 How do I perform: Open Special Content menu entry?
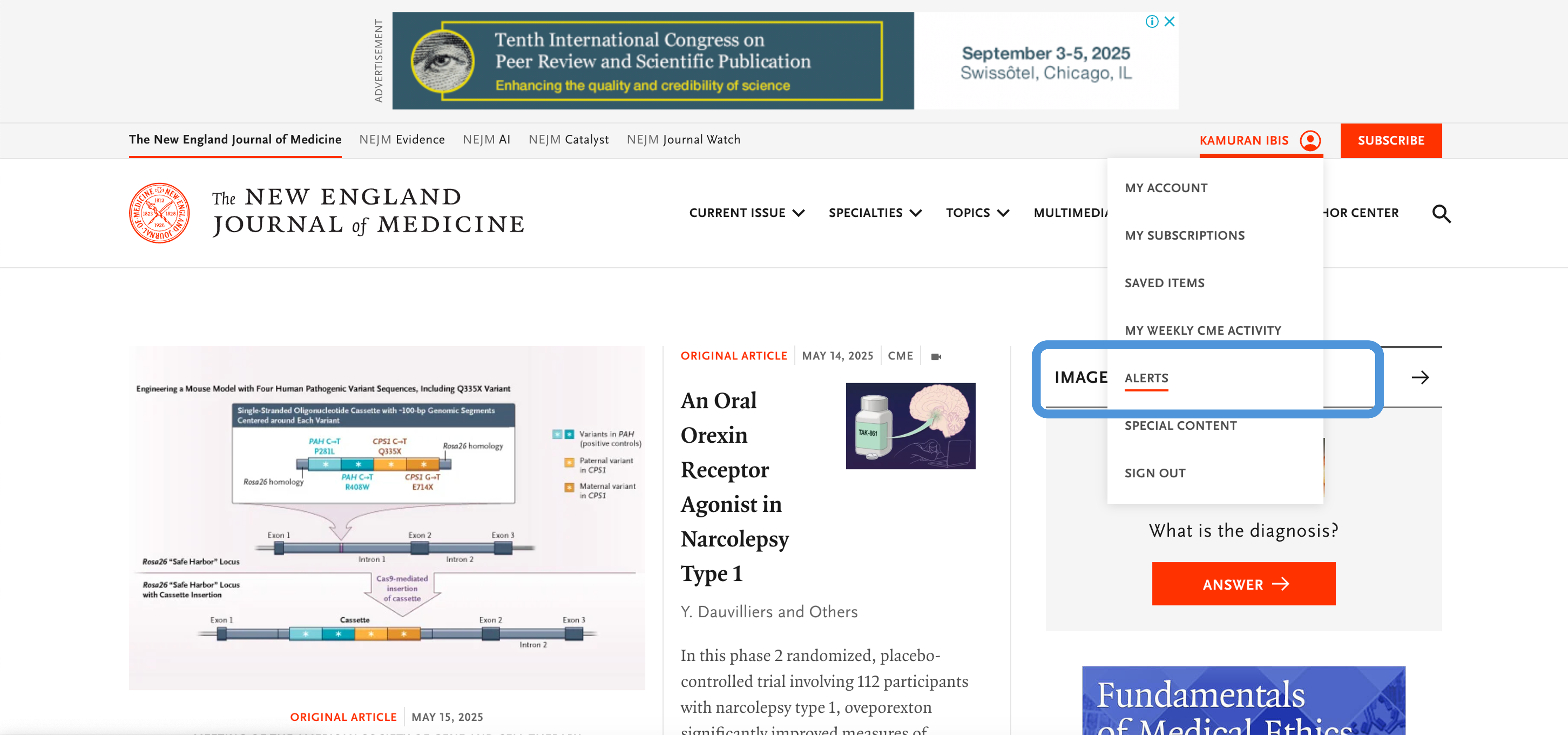click(x=1180, y=426)
